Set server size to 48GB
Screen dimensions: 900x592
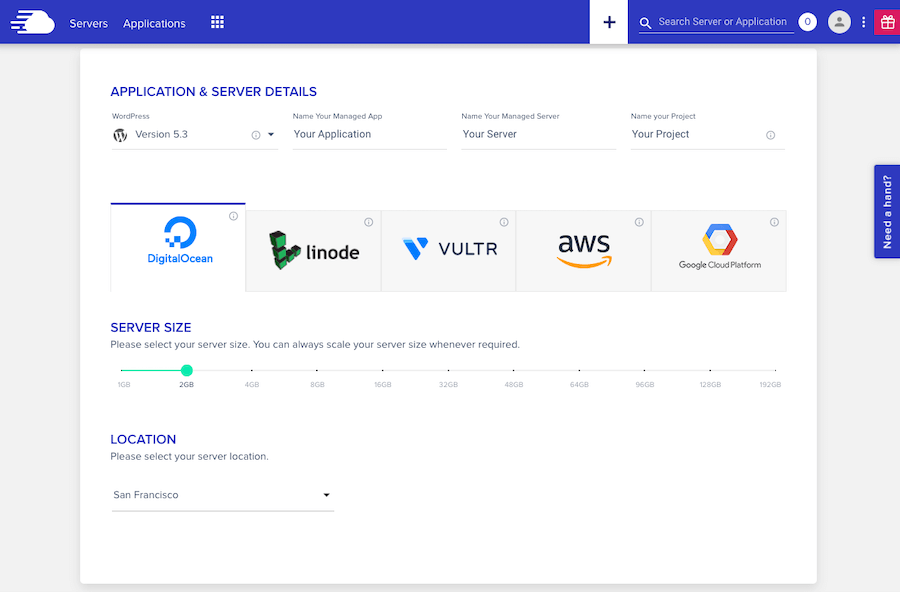point(514,385)
